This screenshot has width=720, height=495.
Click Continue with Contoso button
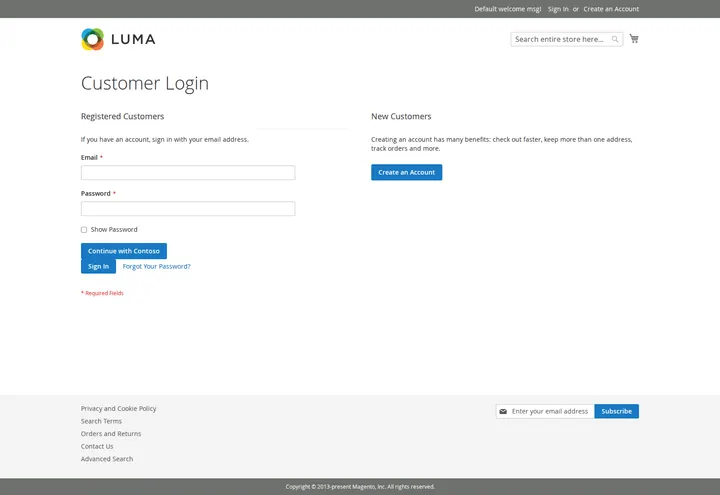coord(124,251)
